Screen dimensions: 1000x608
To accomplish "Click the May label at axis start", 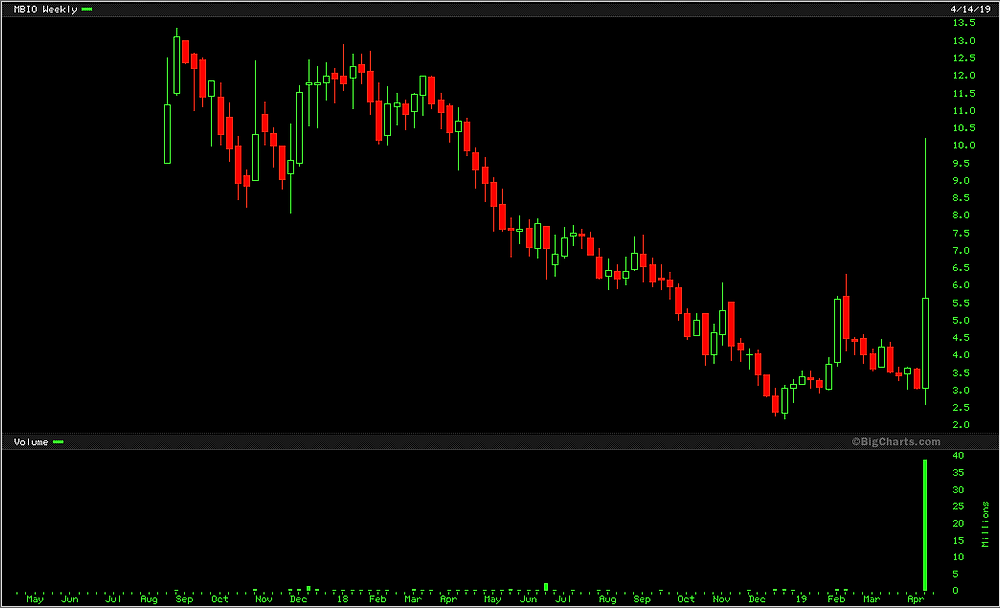I will pyautogui.click(x=35, y=599).
